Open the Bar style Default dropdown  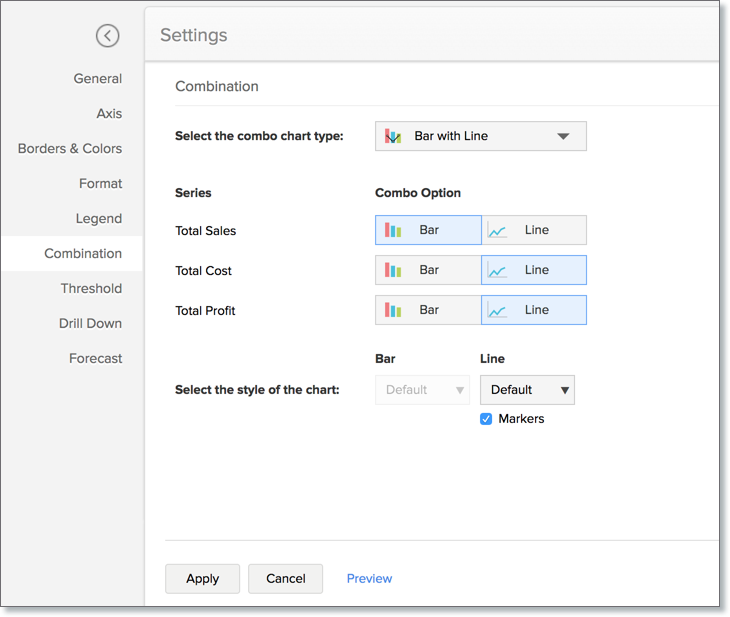click(422, 390)
